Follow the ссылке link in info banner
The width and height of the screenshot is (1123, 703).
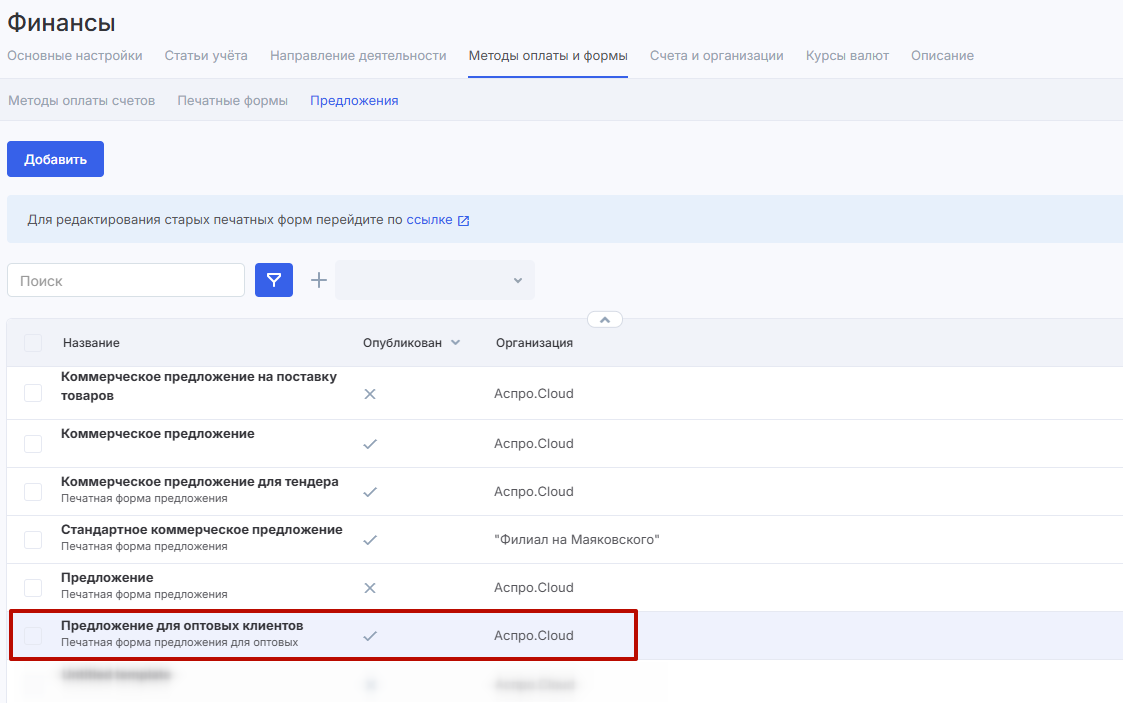point(429,220)
